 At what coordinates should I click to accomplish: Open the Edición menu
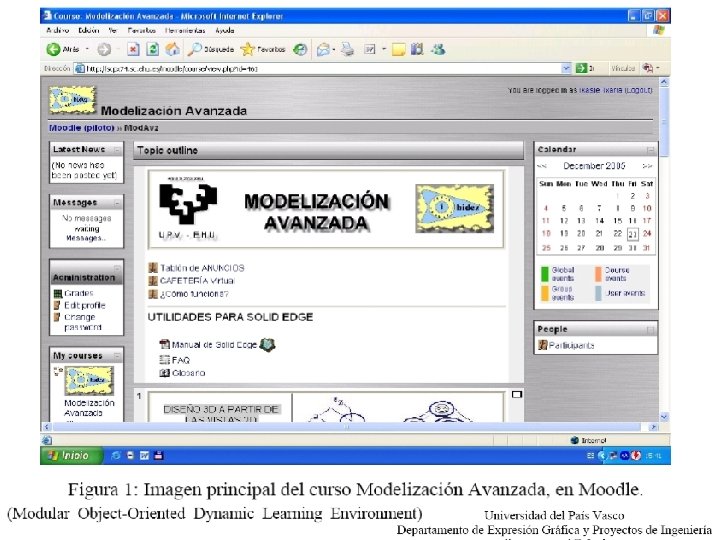click(89, 31)
